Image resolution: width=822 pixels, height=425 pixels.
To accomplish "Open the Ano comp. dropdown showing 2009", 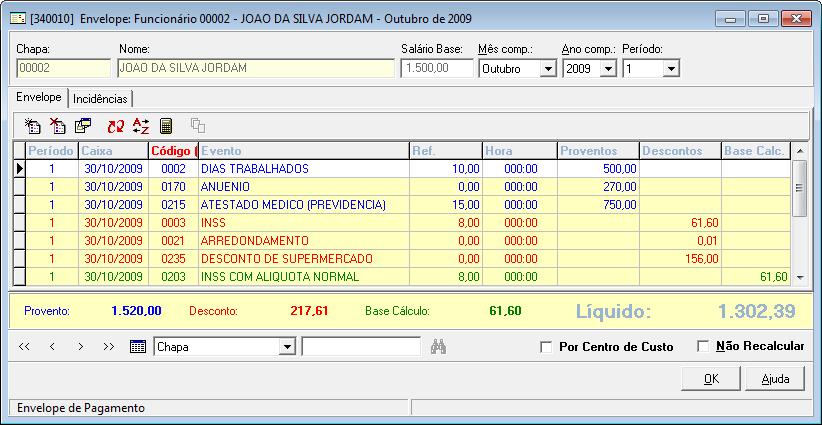I will click(x=608, y=69).
